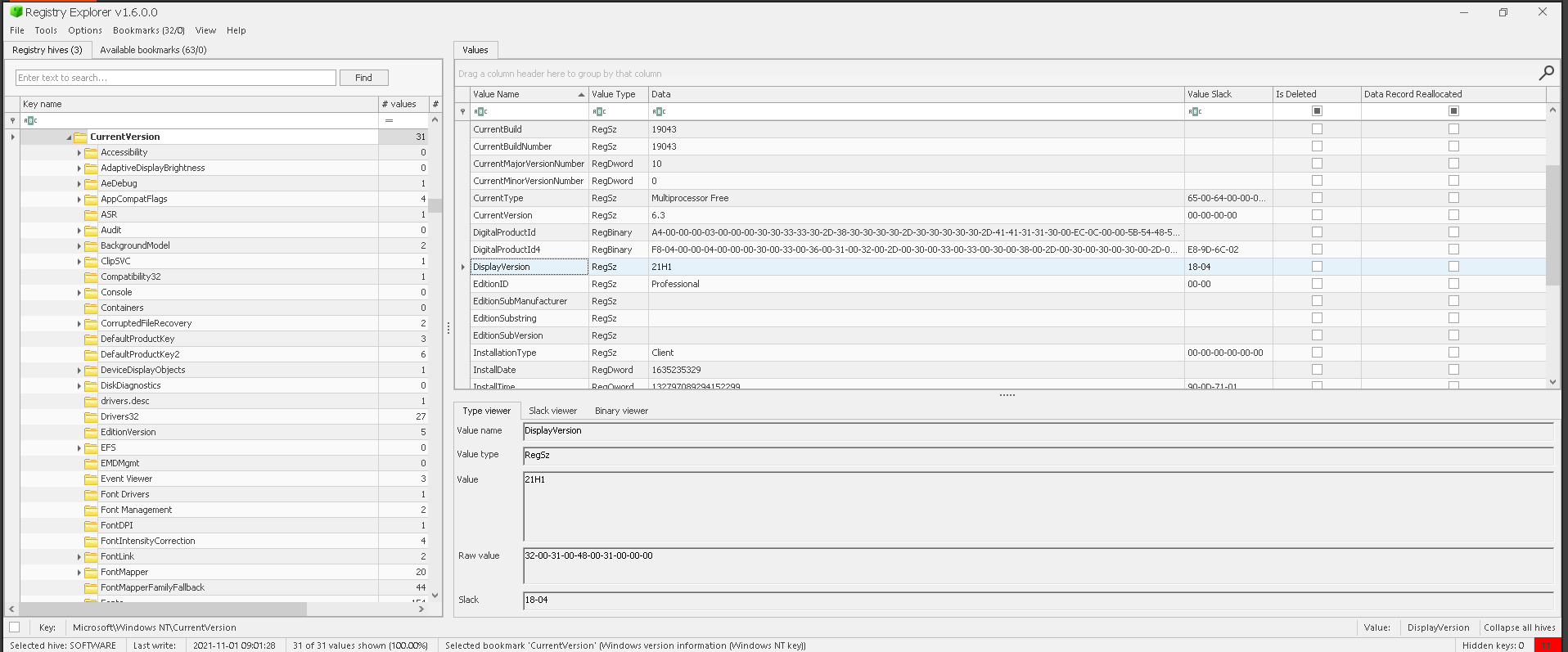The width and height of the screenshot is (1568, 652).
Task: Toggle Is Deleted checkbox for CurrentBuild row
Action: pos(1317,129)
